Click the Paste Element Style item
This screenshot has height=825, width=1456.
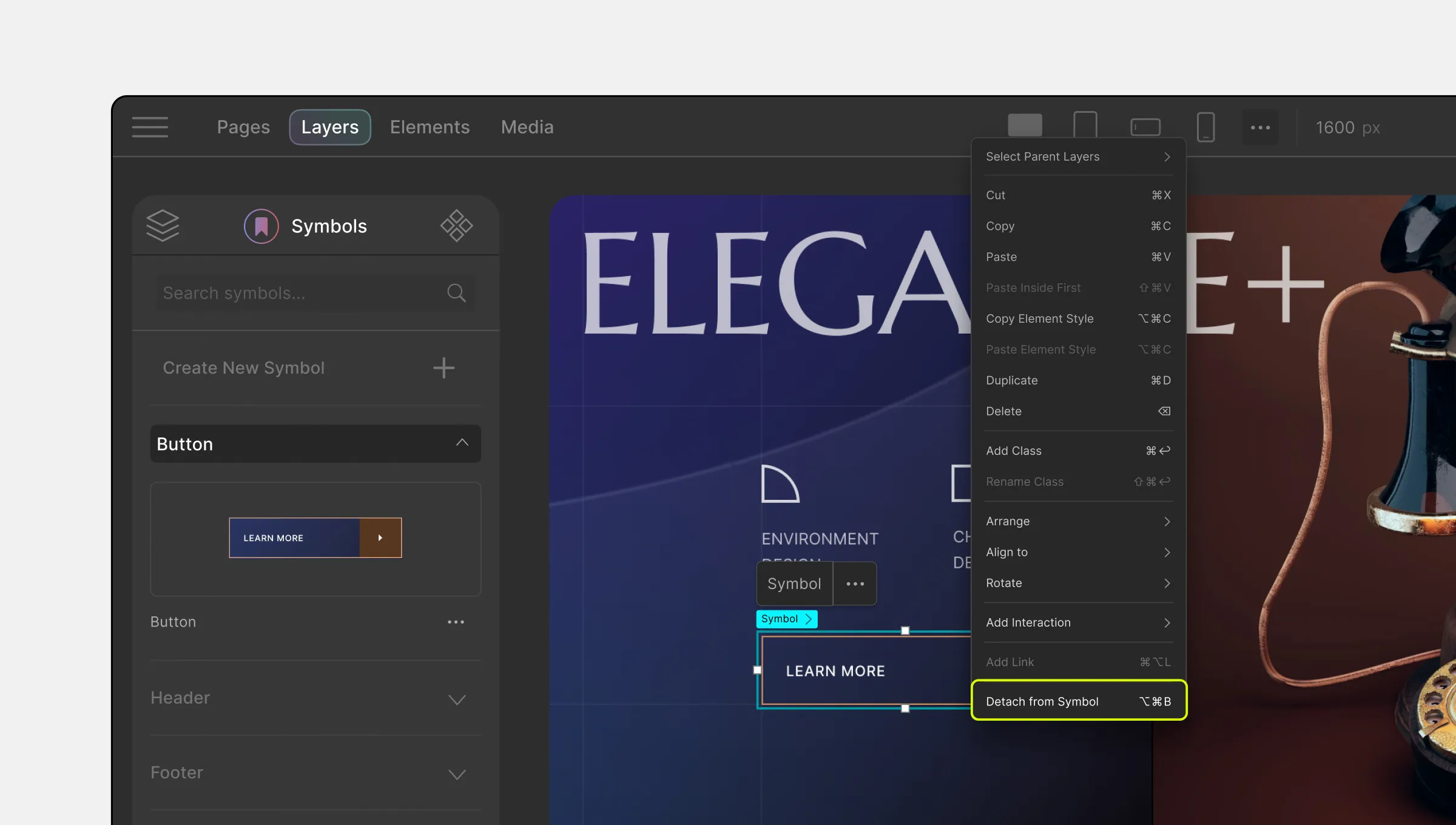1078,349
